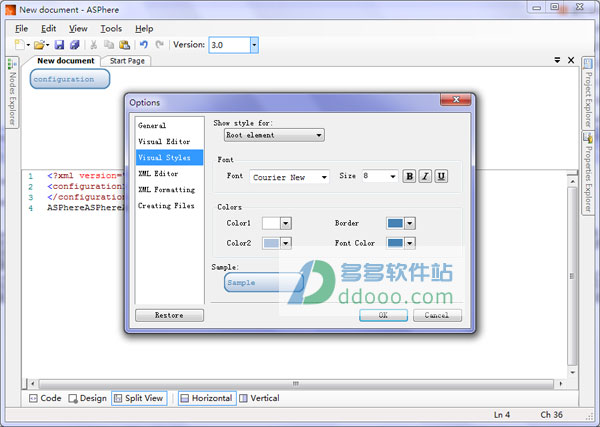Open the Version 3.0 dropdown
600x427 pixels.
point(254,45)
